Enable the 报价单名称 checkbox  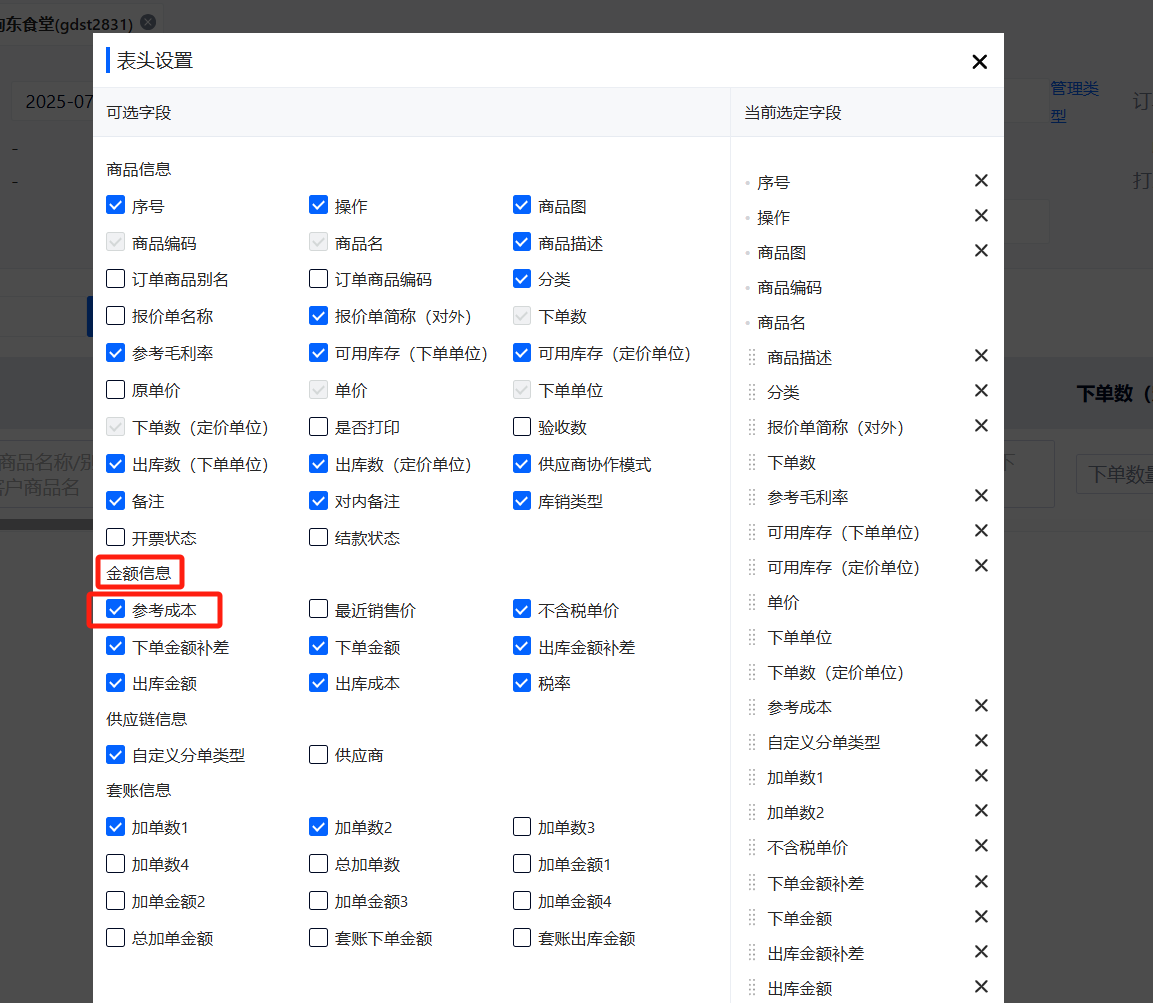coord(115,315)
